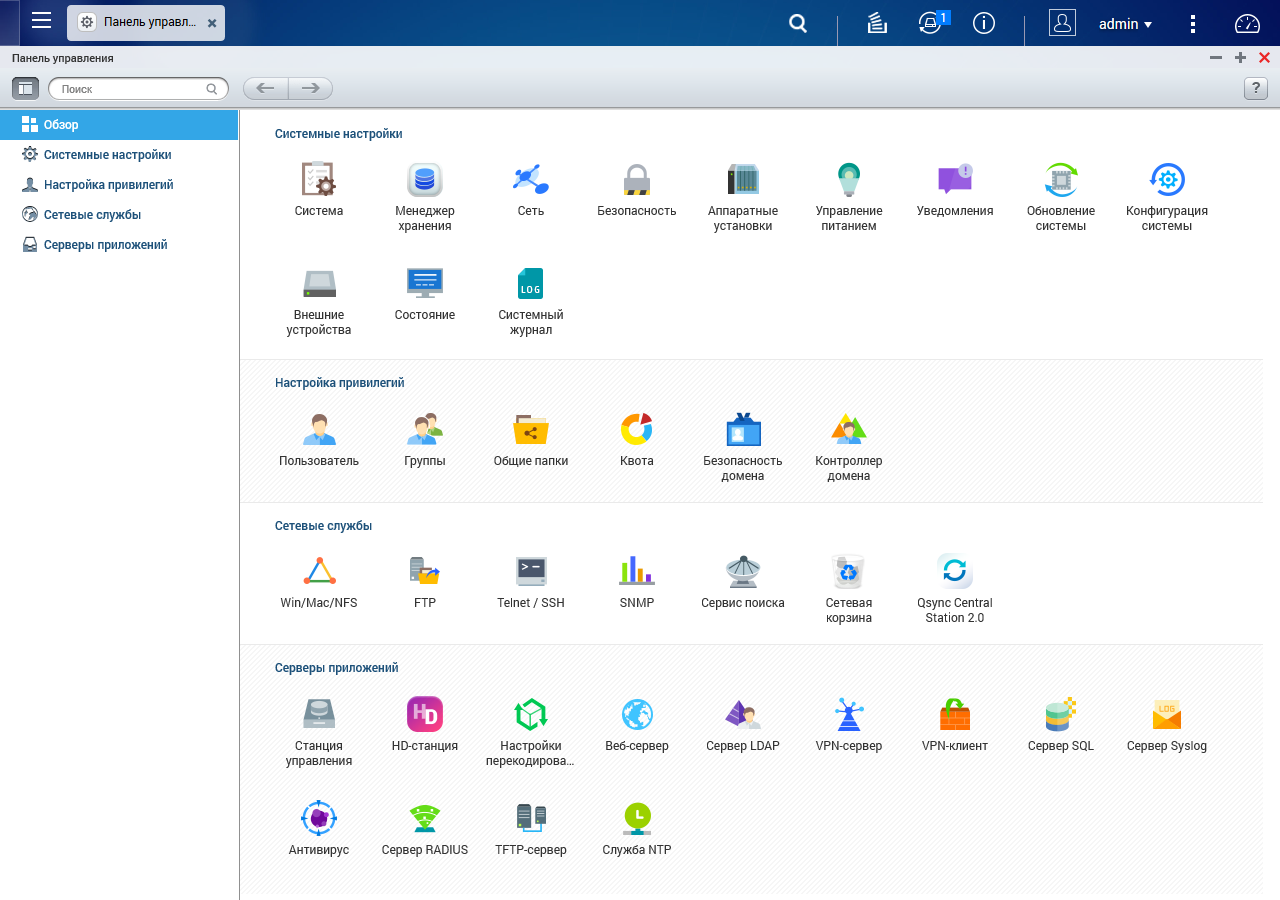Screen dimensions: 1280x900
Task: Open the main hamburger menu
Action: coord(41,21)
